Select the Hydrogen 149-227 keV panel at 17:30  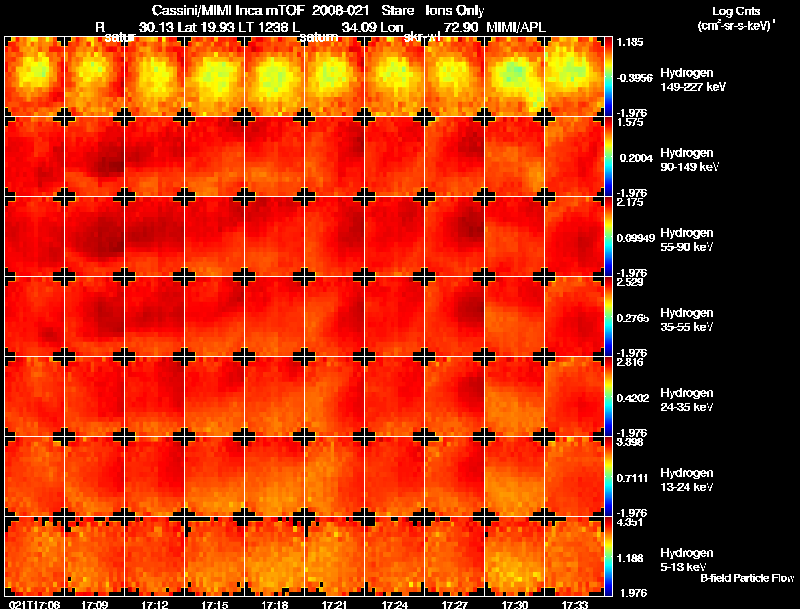(514, 77)
